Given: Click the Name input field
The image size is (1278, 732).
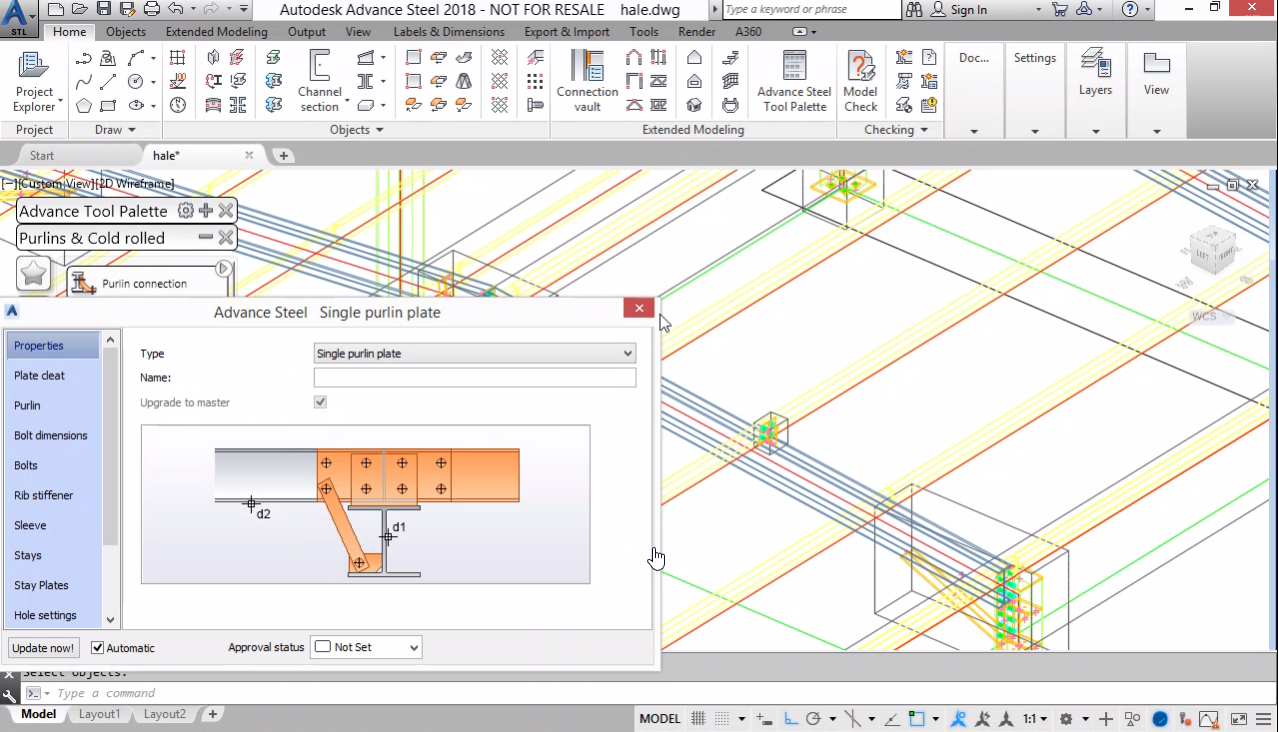Looking at the screenshot, I should [x=475, y=377].
